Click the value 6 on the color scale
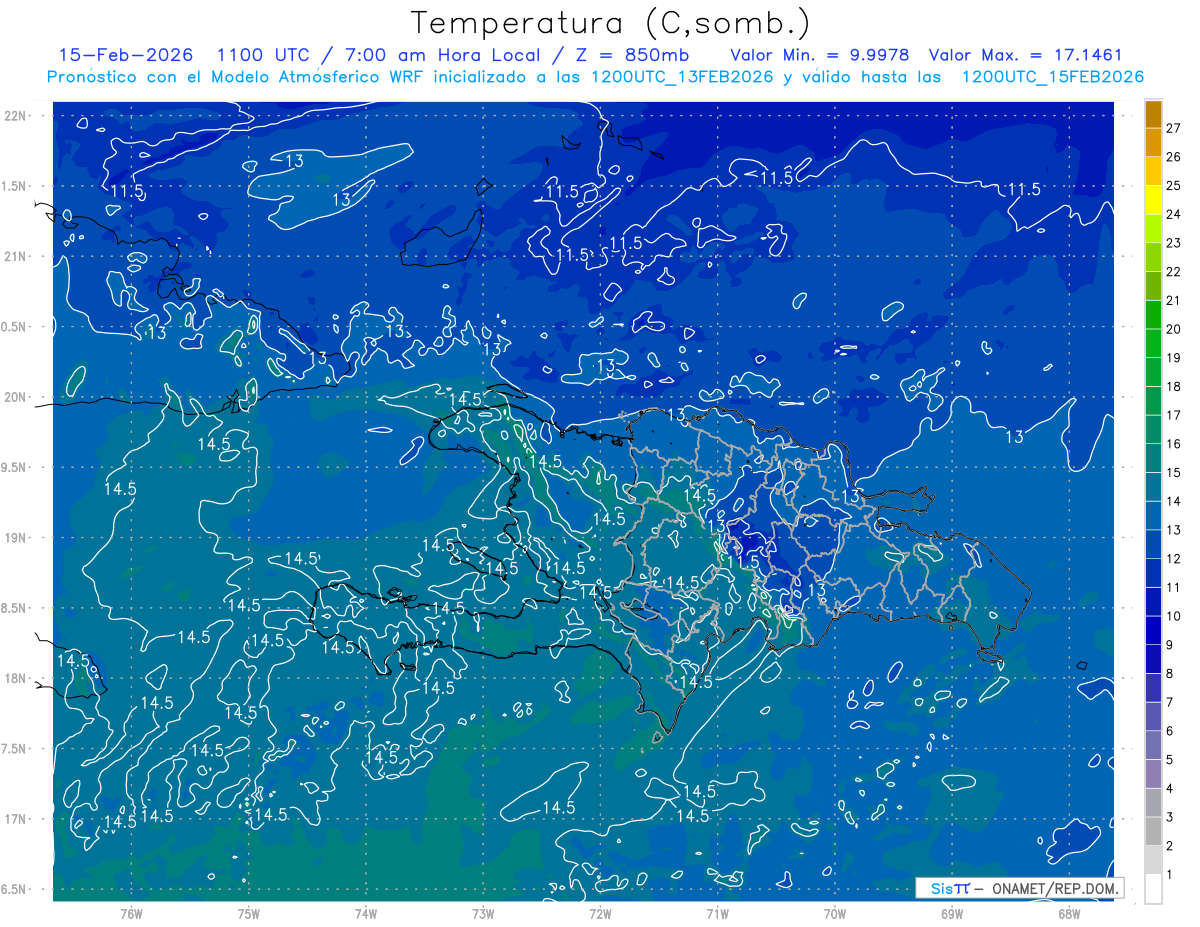Viewport: 1200px width, 927px height. pos(1170,731)
